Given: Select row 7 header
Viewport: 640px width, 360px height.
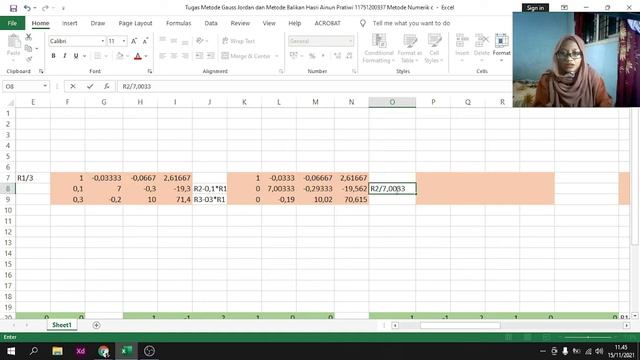Looking at the screenshot, I should pyautogui.click(x=8, y=178).
